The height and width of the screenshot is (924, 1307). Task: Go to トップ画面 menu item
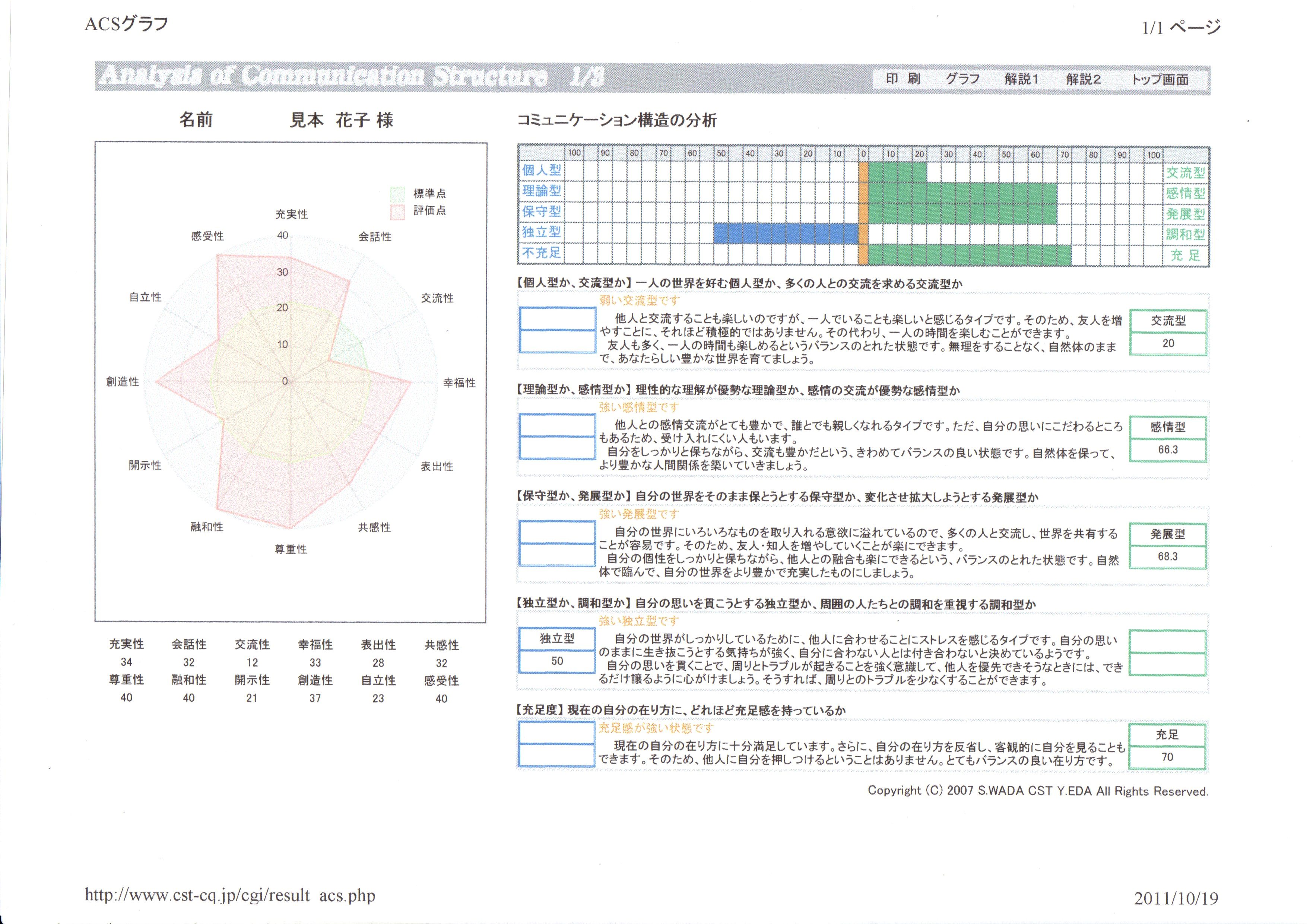tap(1160, 79)
